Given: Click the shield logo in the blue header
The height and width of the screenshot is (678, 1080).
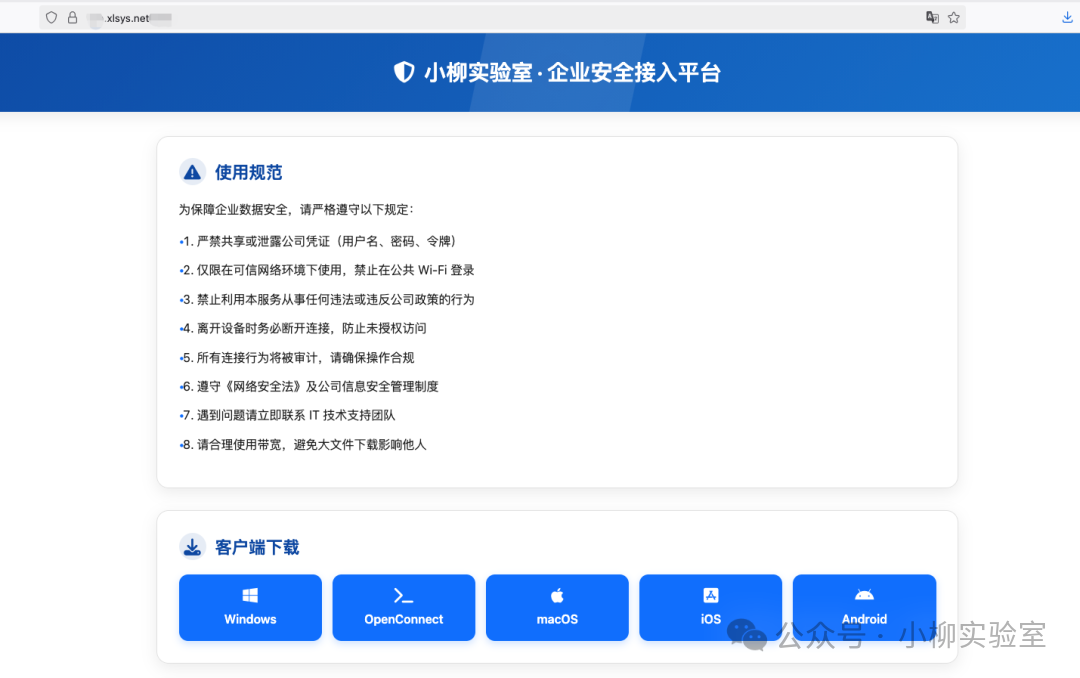Looking at the screenshot, I should click(404, 72).
